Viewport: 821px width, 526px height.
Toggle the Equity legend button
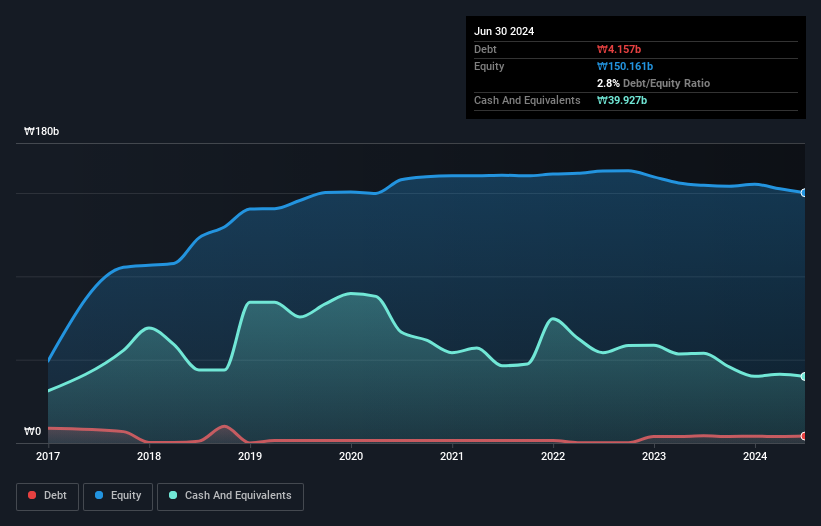coord(118,496)
